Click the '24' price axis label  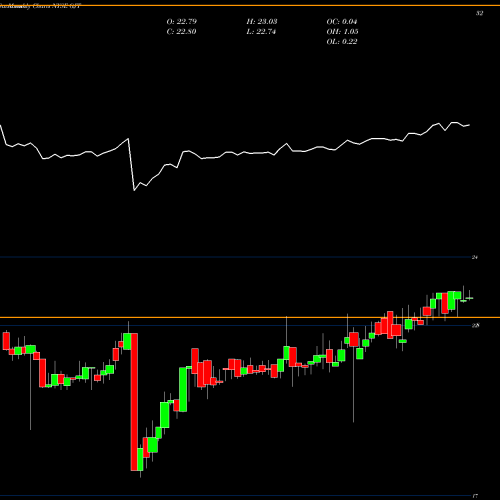[475, 257]
